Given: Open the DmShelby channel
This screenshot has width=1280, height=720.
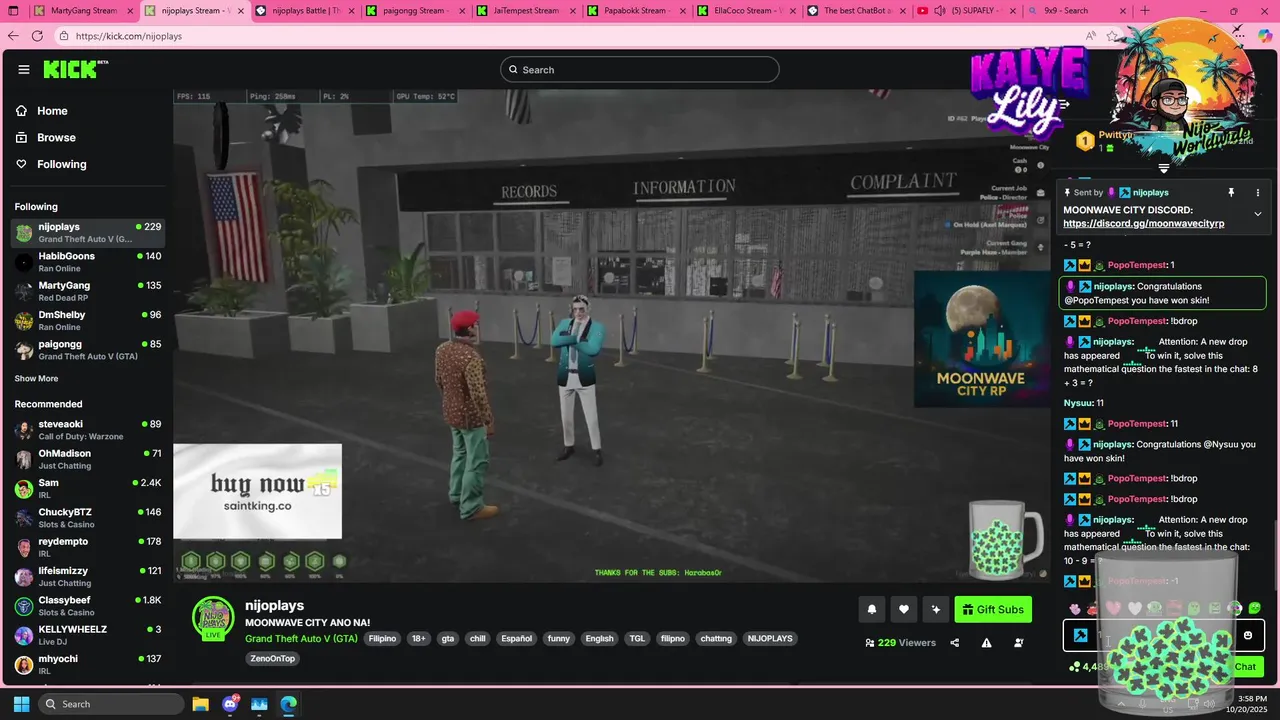Looking at the screenshot, I should pyautogui.click(x=88, y=320).
